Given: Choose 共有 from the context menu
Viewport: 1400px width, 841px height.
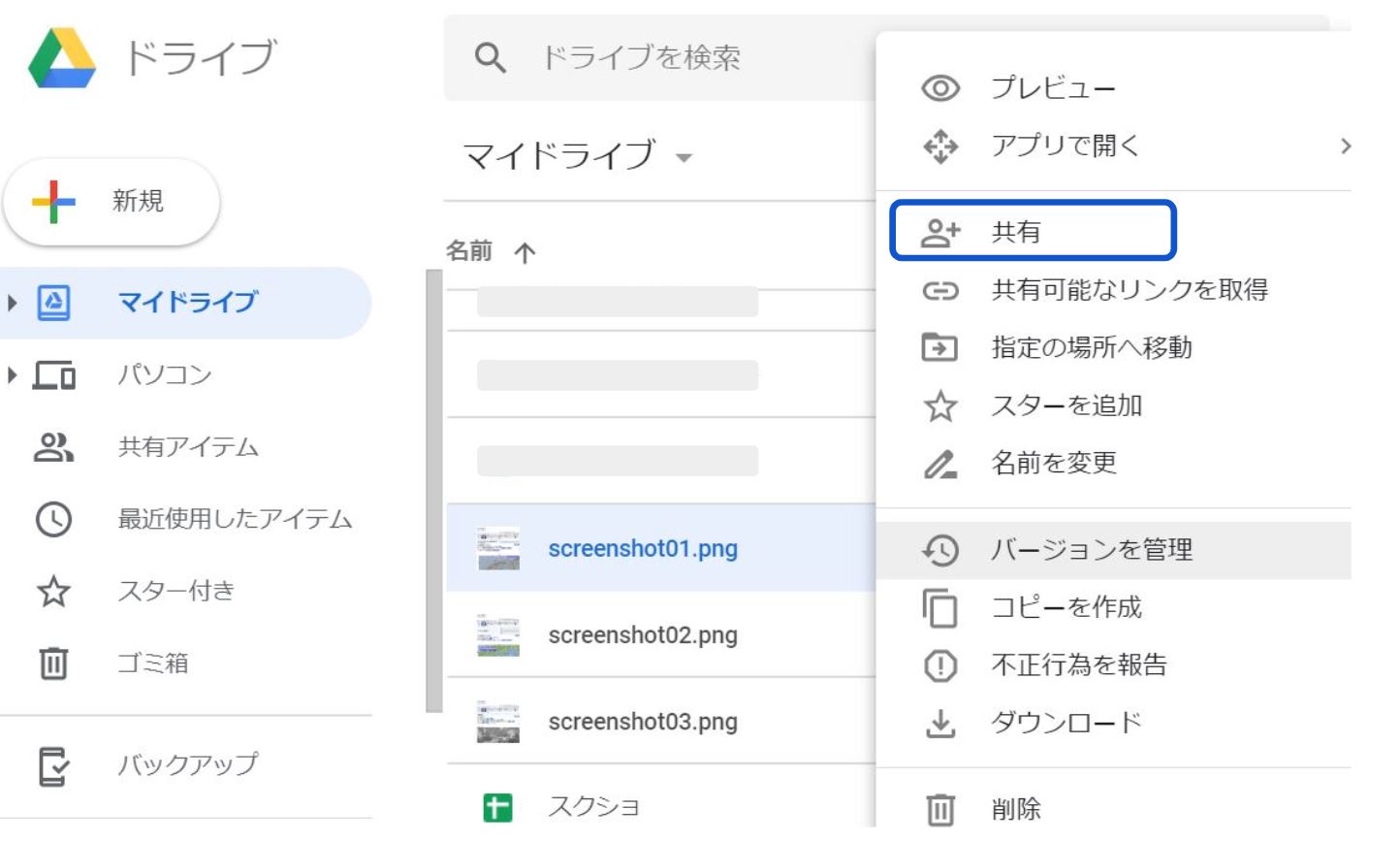Looking at the screenshot, I should click(x=1032, y=232).
